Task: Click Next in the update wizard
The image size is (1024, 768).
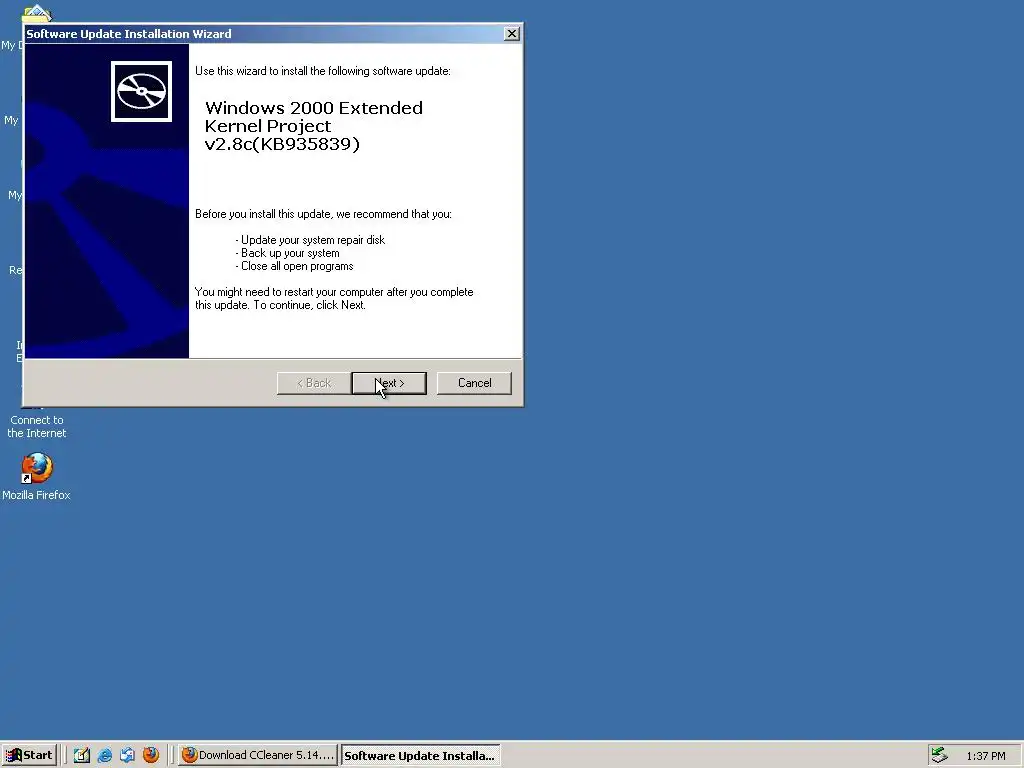Action: pos(389,383)
